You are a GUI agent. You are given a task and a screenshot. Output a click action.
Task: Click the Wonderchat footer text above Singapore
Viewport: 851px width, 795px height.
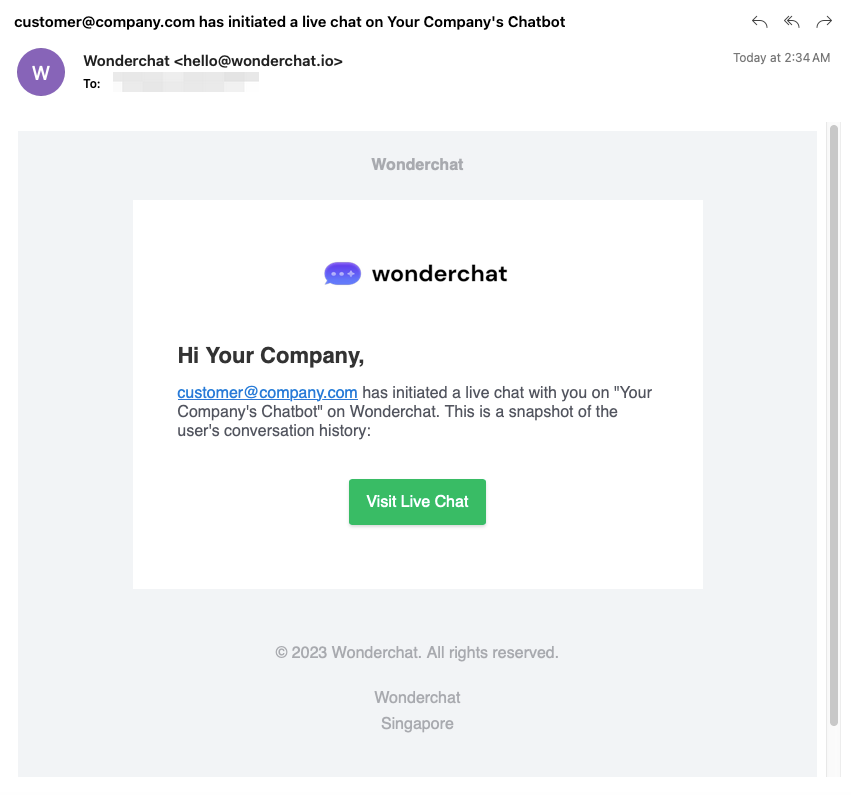click(417, 697)
